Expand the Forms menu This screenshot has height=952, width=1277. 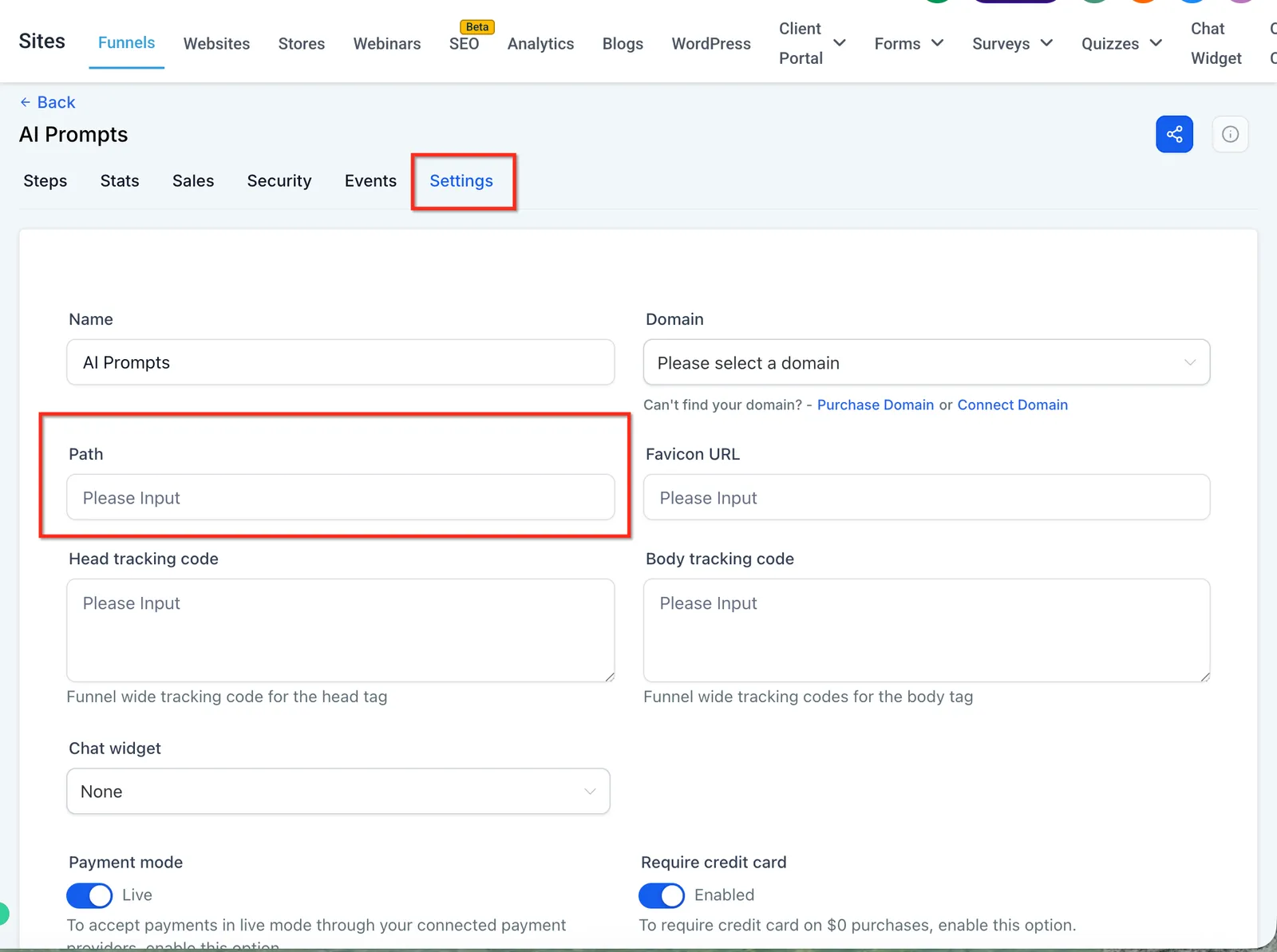909,43
